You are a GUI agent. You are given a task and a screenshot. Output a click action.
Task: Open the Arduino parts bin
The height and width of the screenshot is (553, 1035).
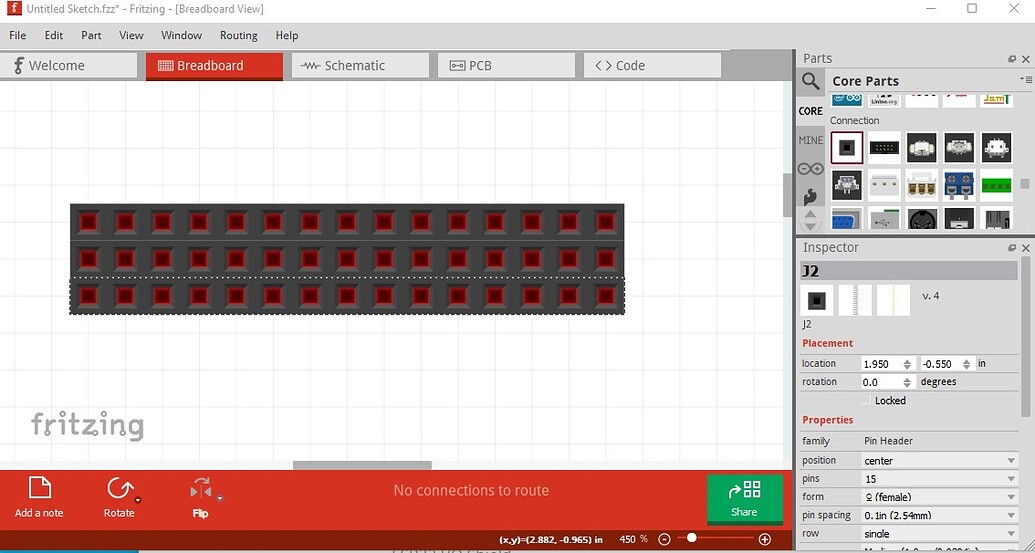(x=811, y=169)
